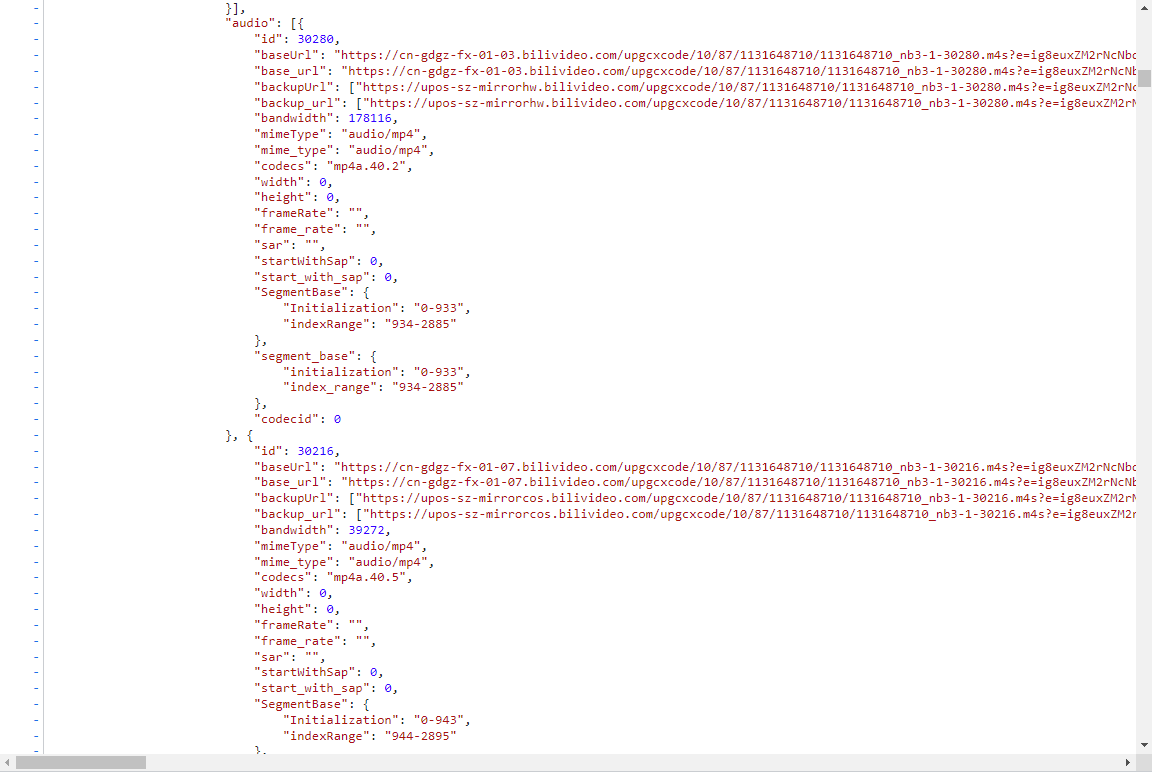Collapse the first "SegmentBase" object via gutter dash
The image size is (1152, 772).
(36, 292)
